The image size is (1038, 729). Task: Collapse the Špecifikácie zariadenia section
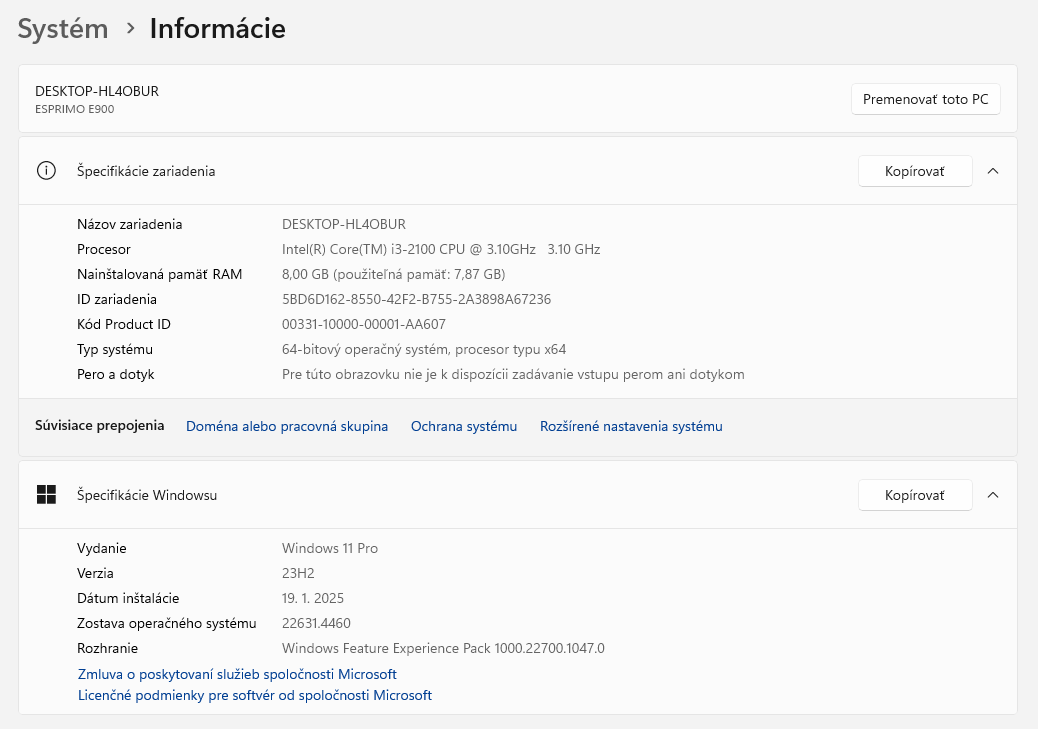coord(992,170)
